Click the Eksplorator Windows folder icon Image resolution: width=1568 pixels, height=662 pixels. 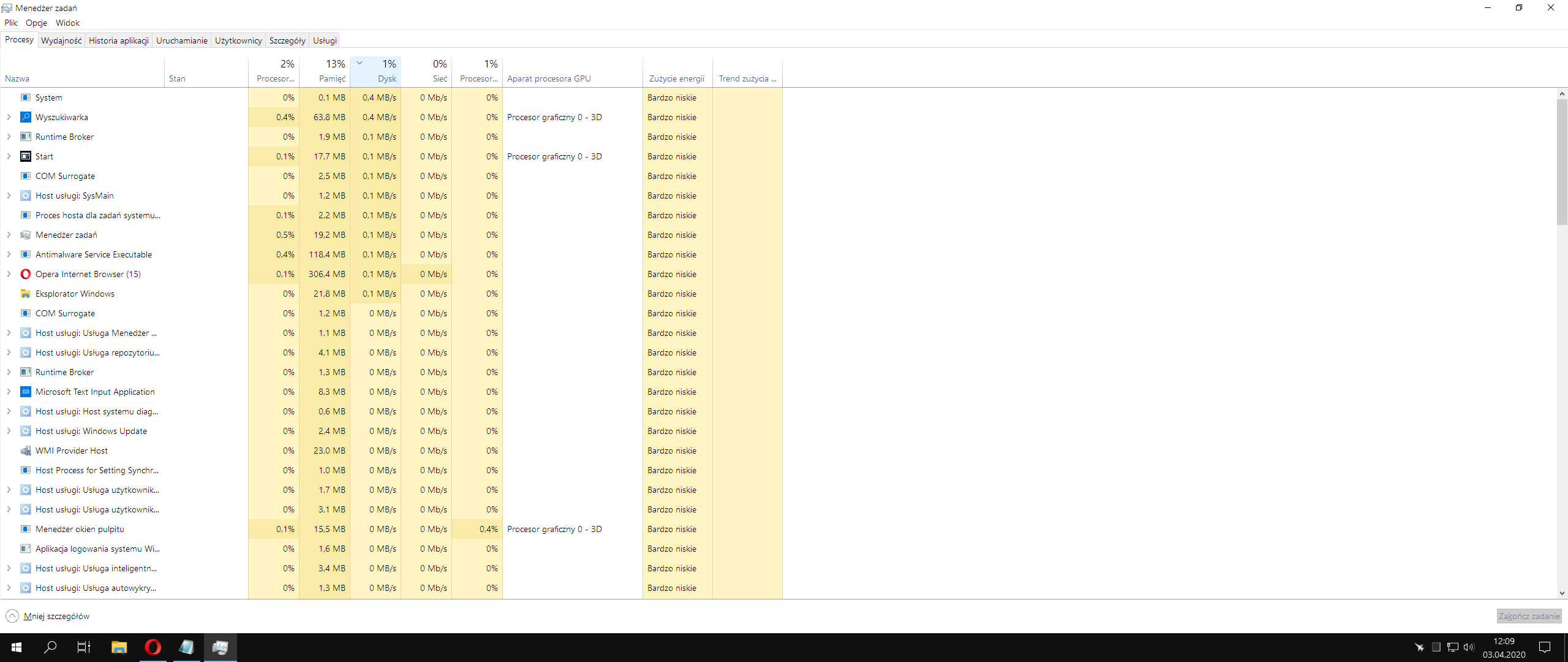26,294
